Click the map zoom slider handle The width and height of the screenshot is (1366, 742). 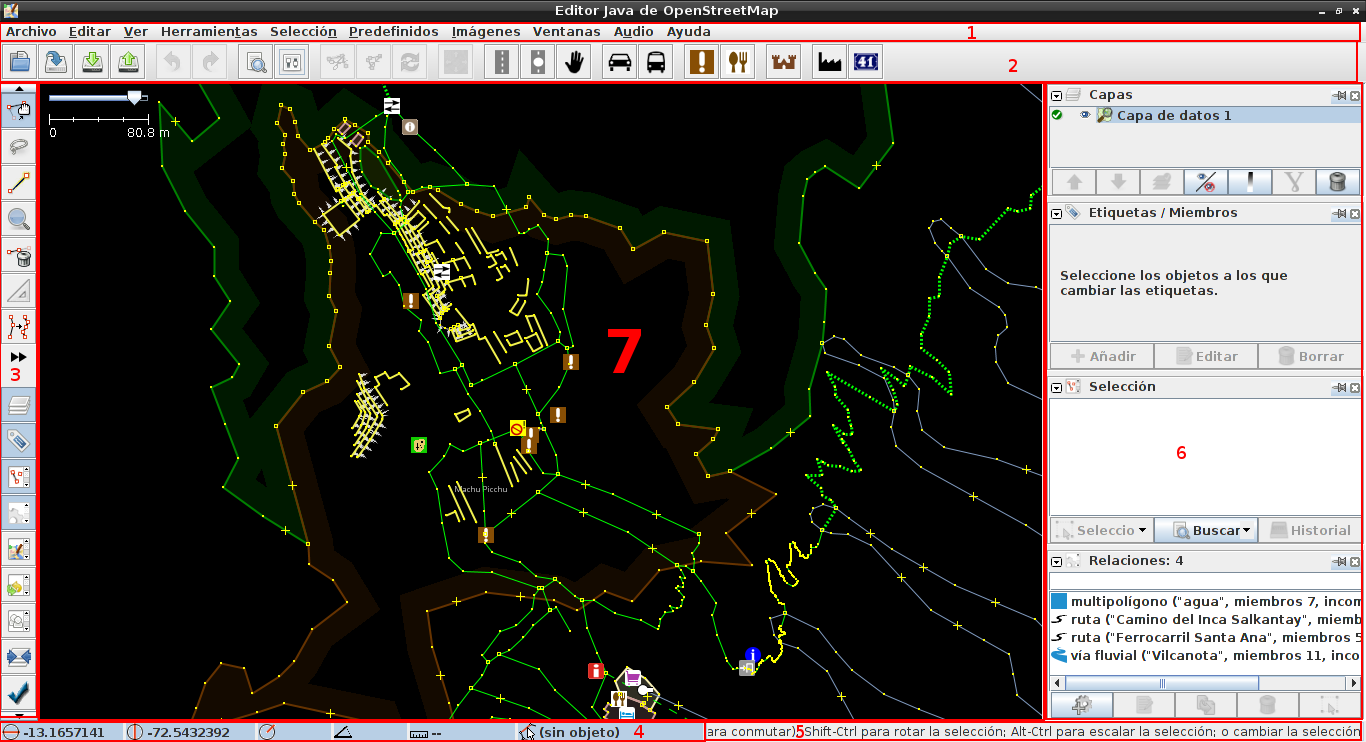tap(134, 97)
